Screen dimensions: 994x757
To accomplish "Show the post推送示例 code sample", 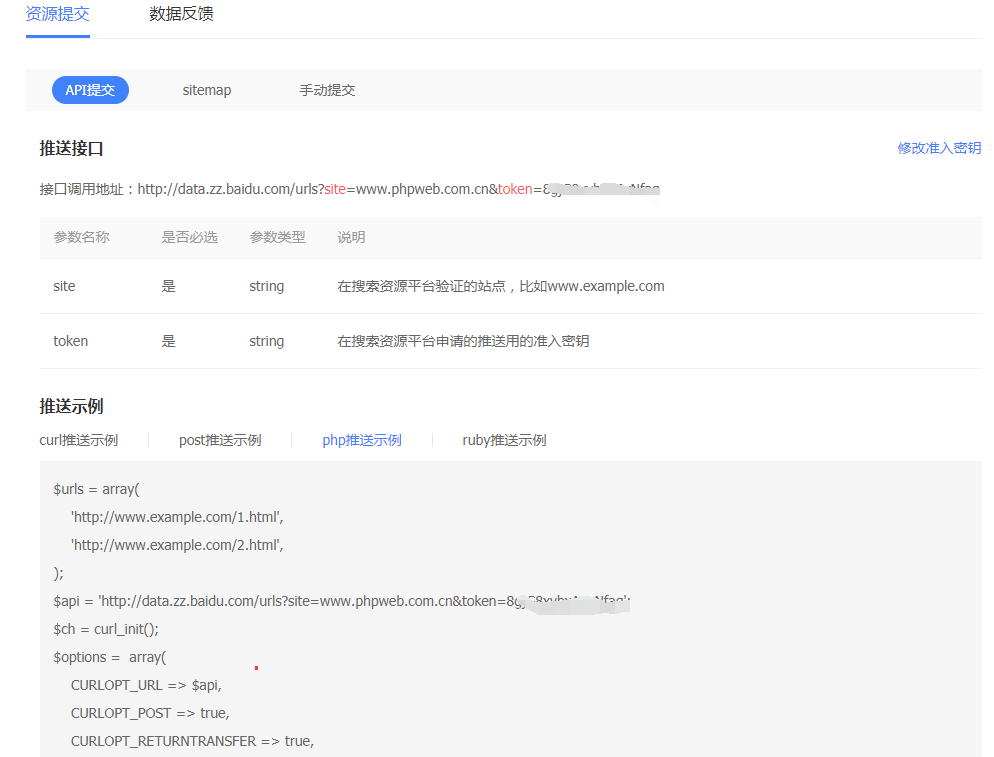I will point(220,440).
